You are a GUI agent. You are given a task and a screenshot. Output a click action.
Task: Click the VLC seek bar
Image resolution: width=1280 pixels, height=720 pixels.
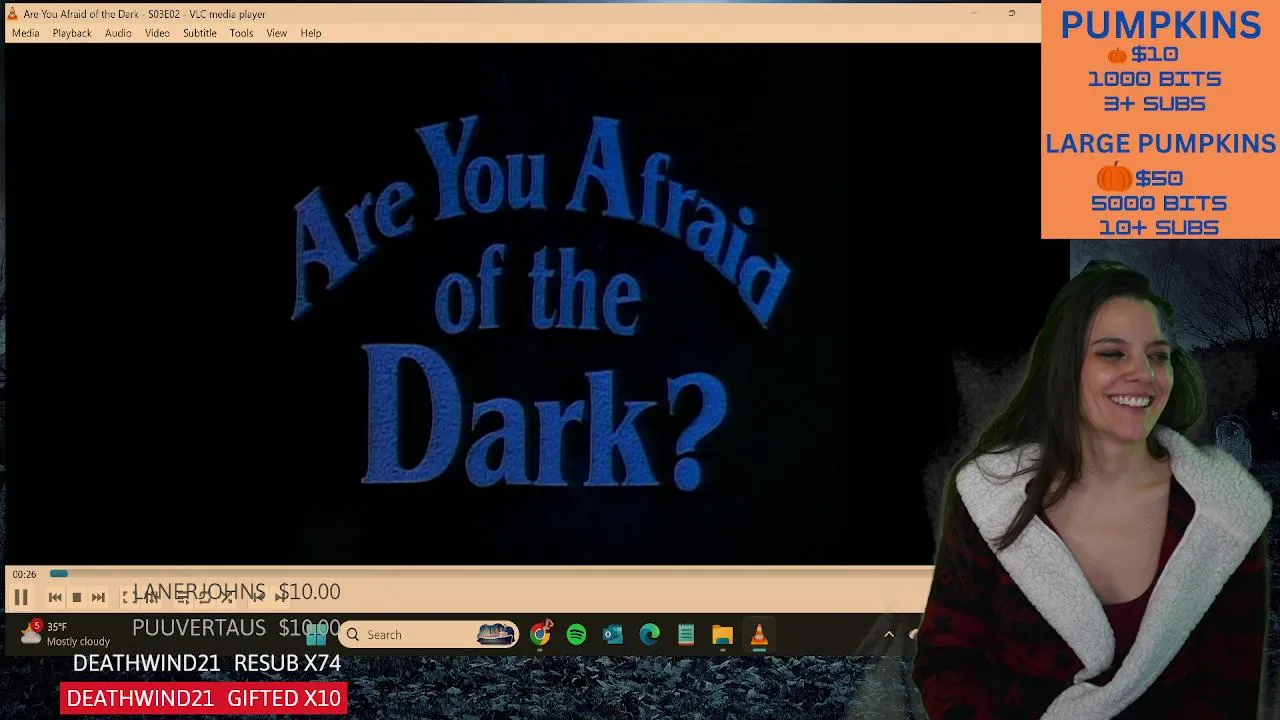coord(490,574)
